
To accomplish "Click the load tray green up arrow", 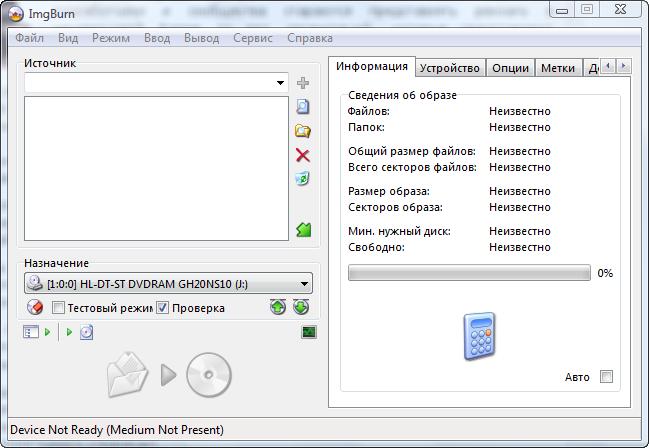I will [278, 307].
